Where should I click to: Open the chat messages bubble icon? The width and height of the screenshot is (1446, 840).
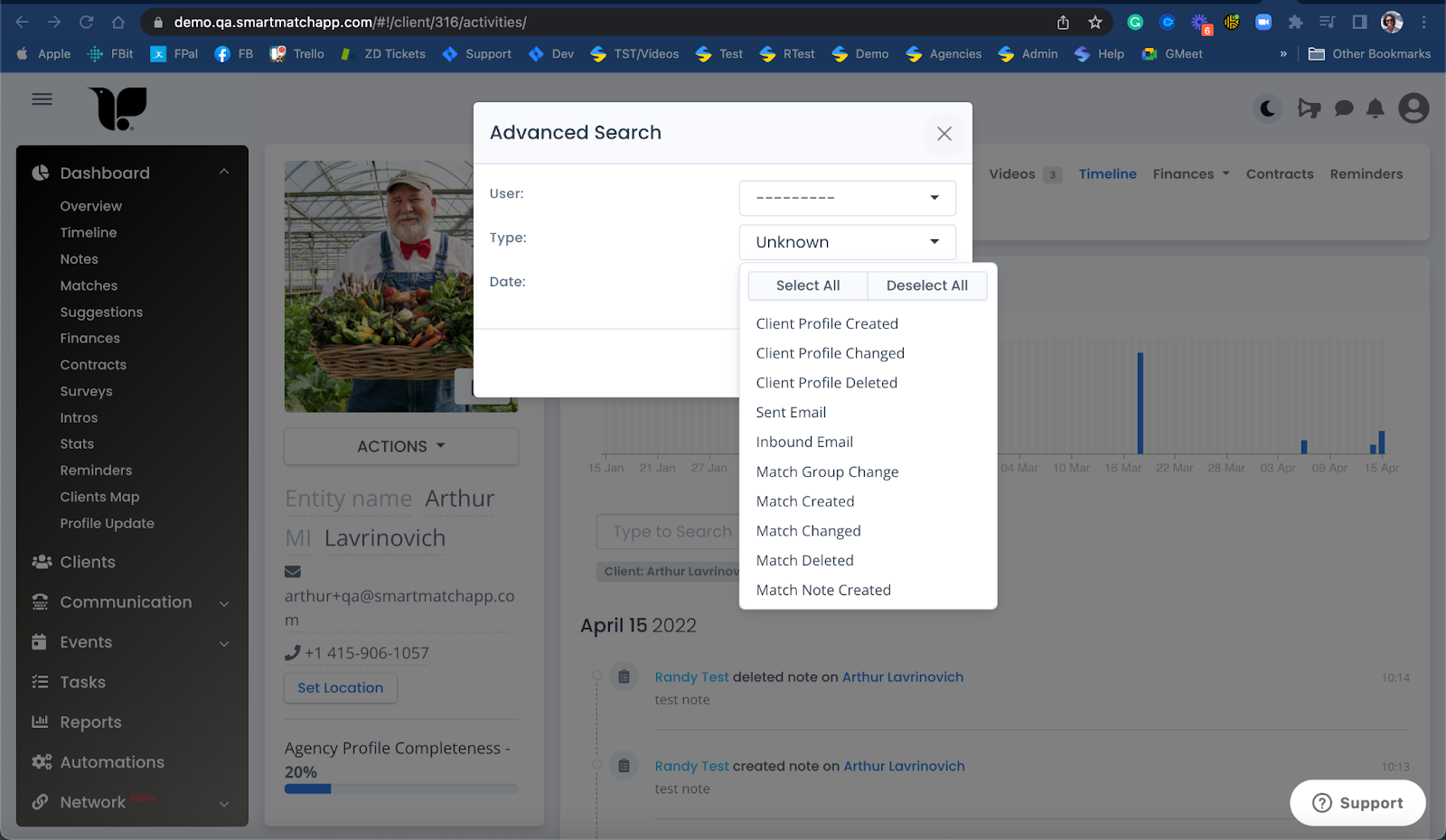point(1344,109)
